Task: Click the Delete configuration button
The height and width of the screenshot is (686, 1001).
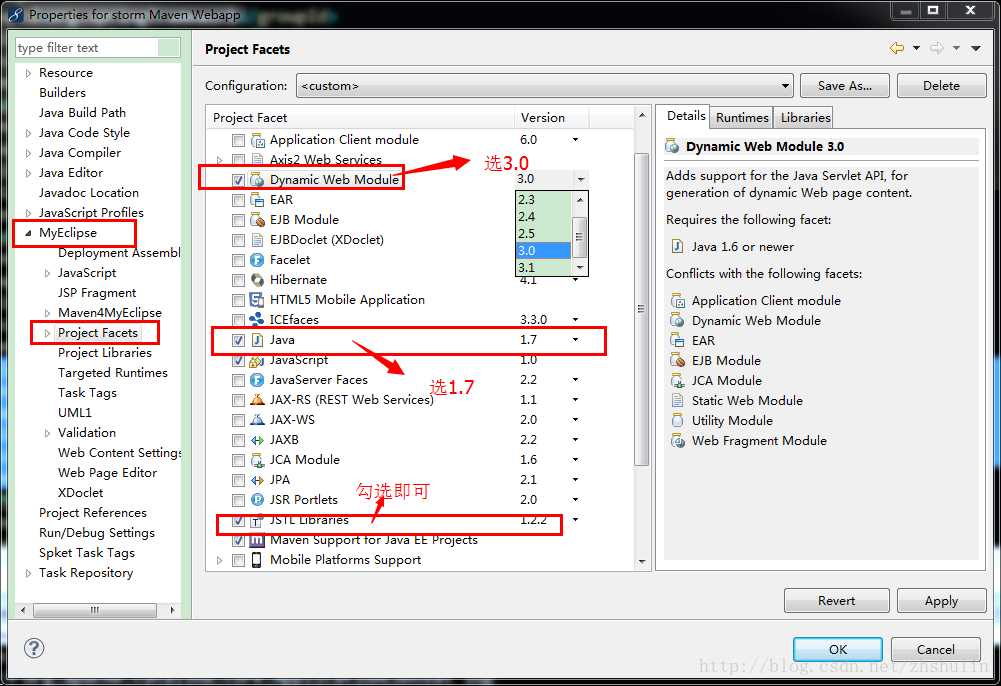Action: click(941, 86)
